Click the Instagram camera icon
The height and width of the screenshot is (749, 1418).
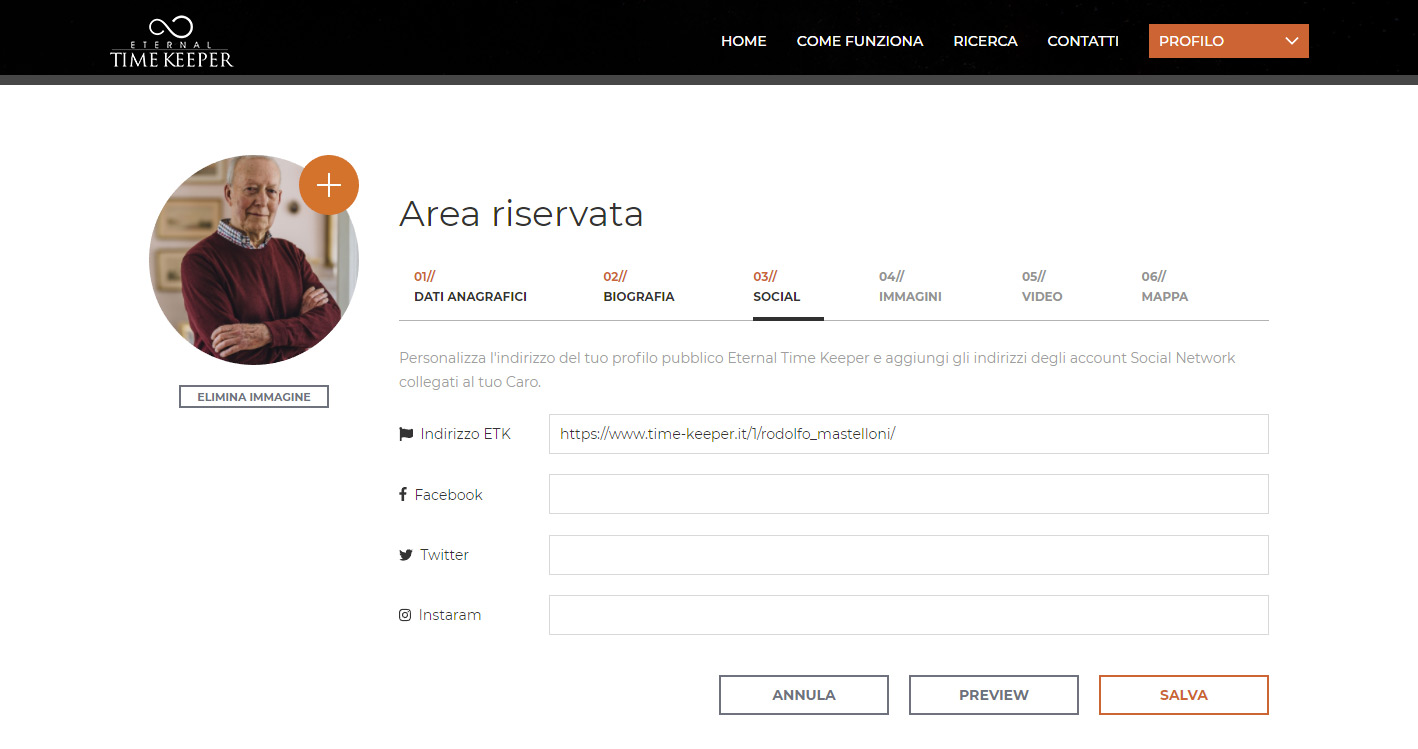[405, 615]
